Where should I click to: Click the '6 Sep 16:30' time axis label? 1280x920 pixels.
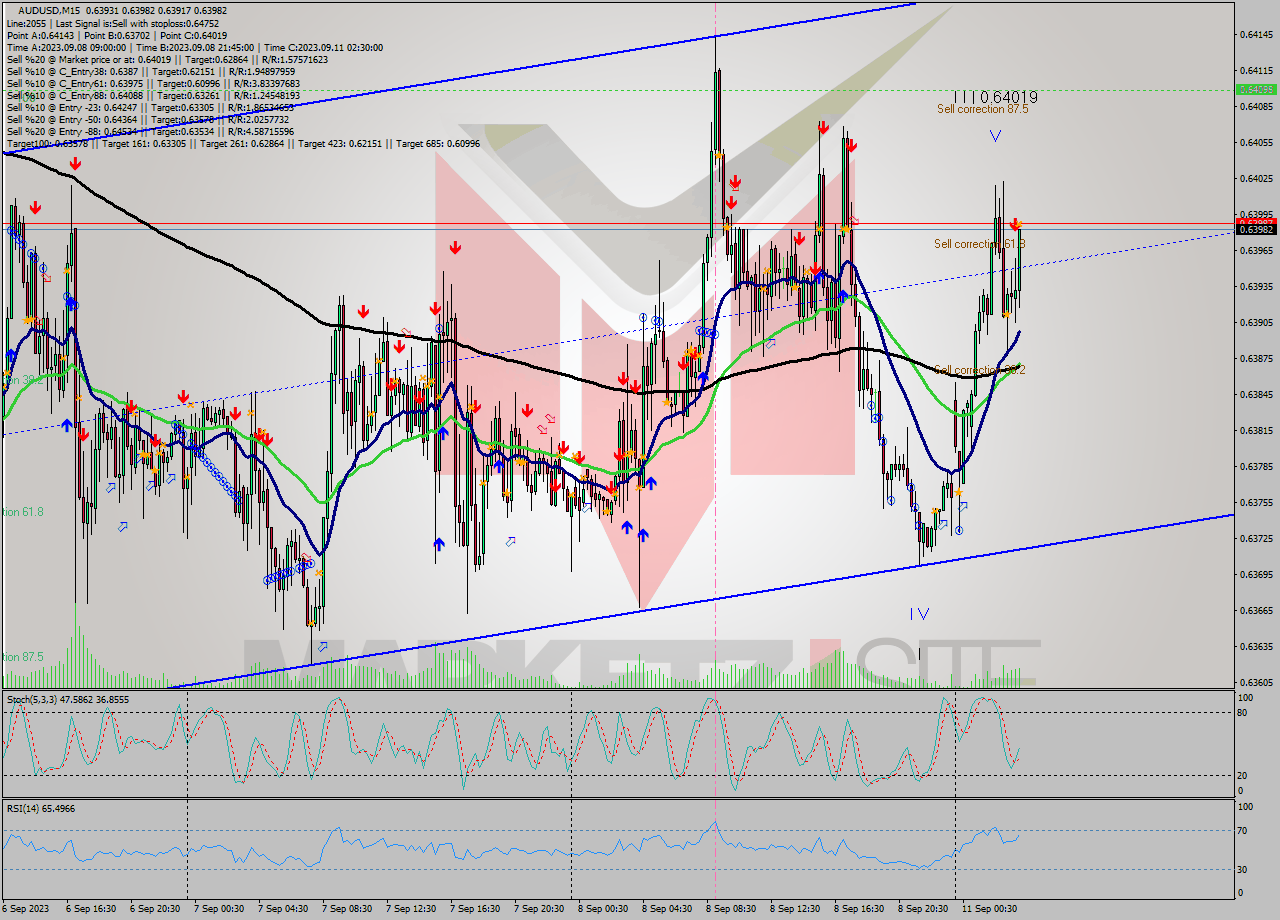pos(91,909)
